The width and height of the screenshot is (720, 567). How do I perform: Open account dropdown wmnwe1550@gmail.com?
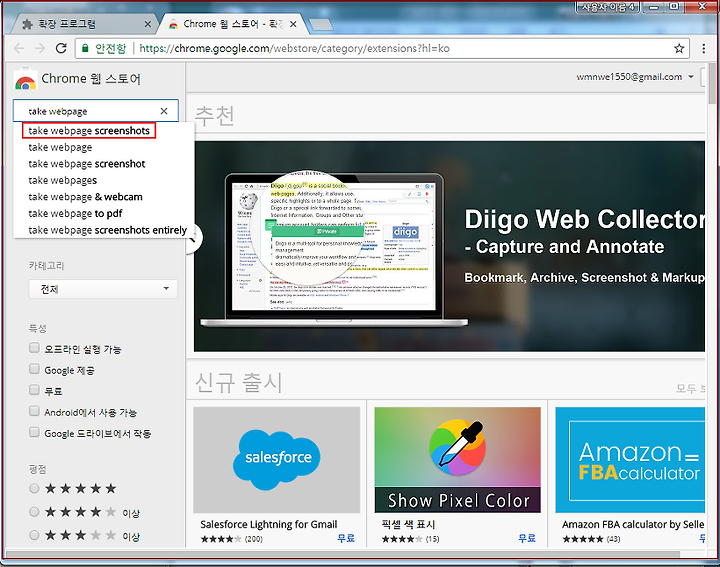click(635, 77)
